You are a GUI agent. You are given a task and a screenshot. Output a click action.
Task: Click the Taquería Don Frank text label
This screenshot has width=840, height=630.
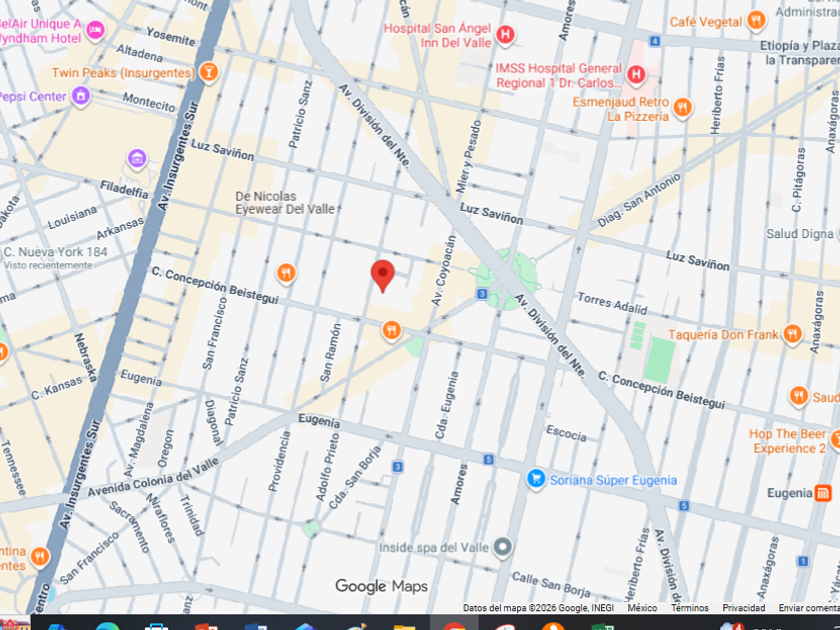(723, 335)
